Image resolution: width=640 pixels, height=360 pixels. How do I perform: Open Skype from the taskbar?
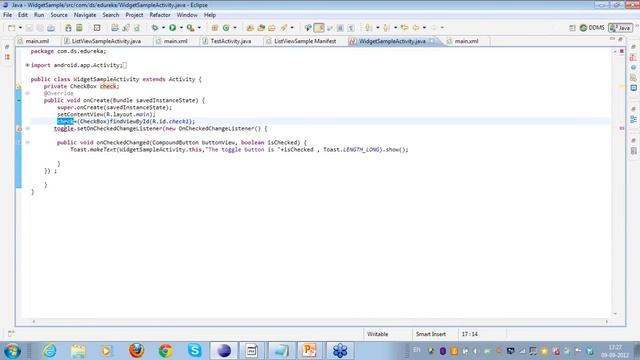coord(195,351)
